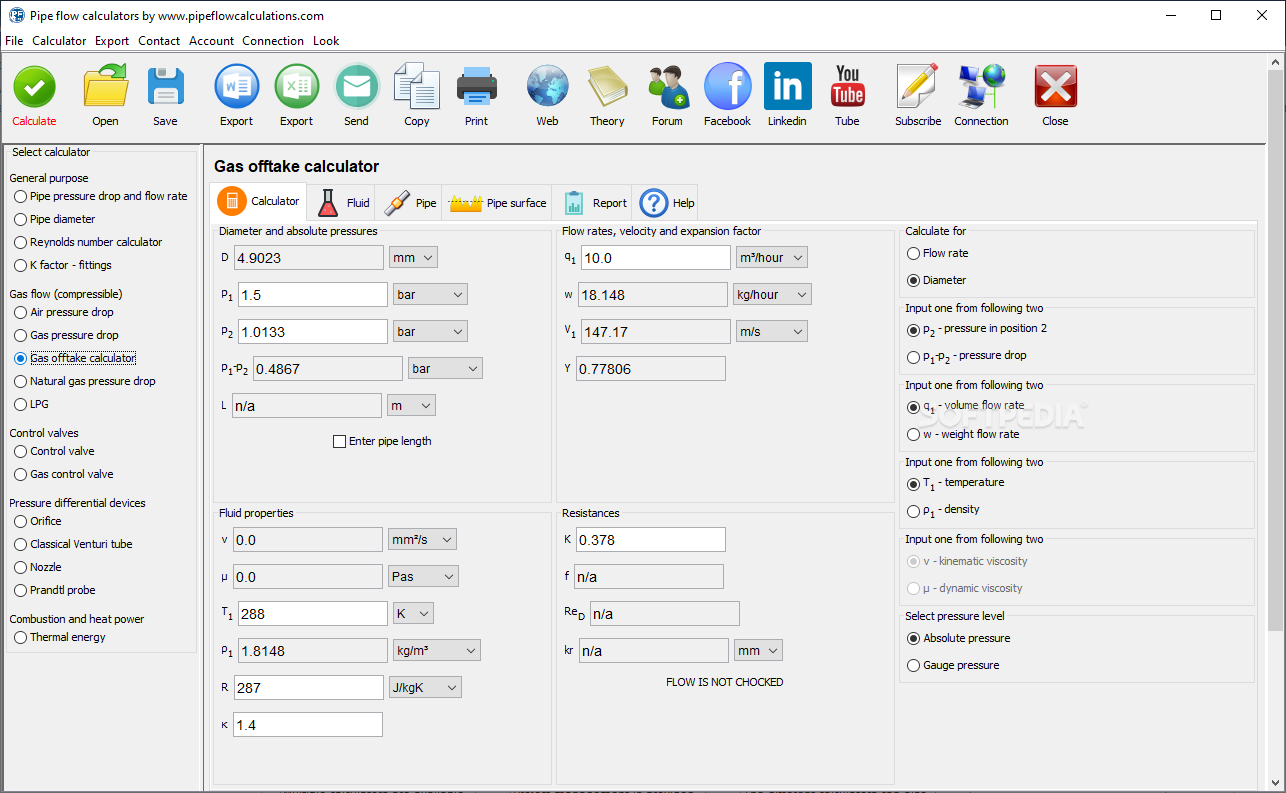Click the red Close toolbar icon
This screenshot has height=793, width=1286.
click(1055, 87)
